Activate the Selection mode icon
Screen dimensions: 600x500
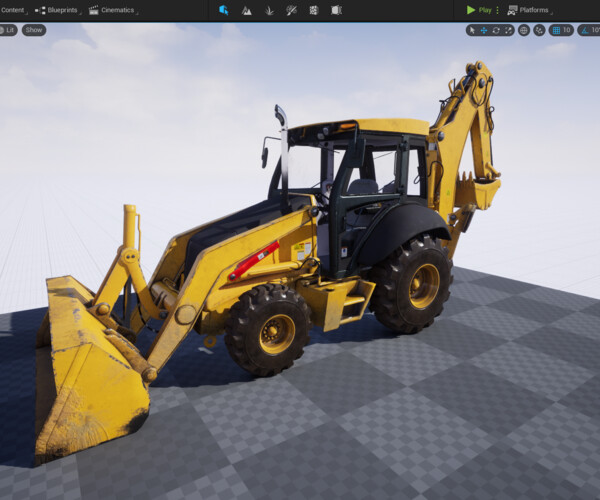pyautogui.click(x=224, y=10)
